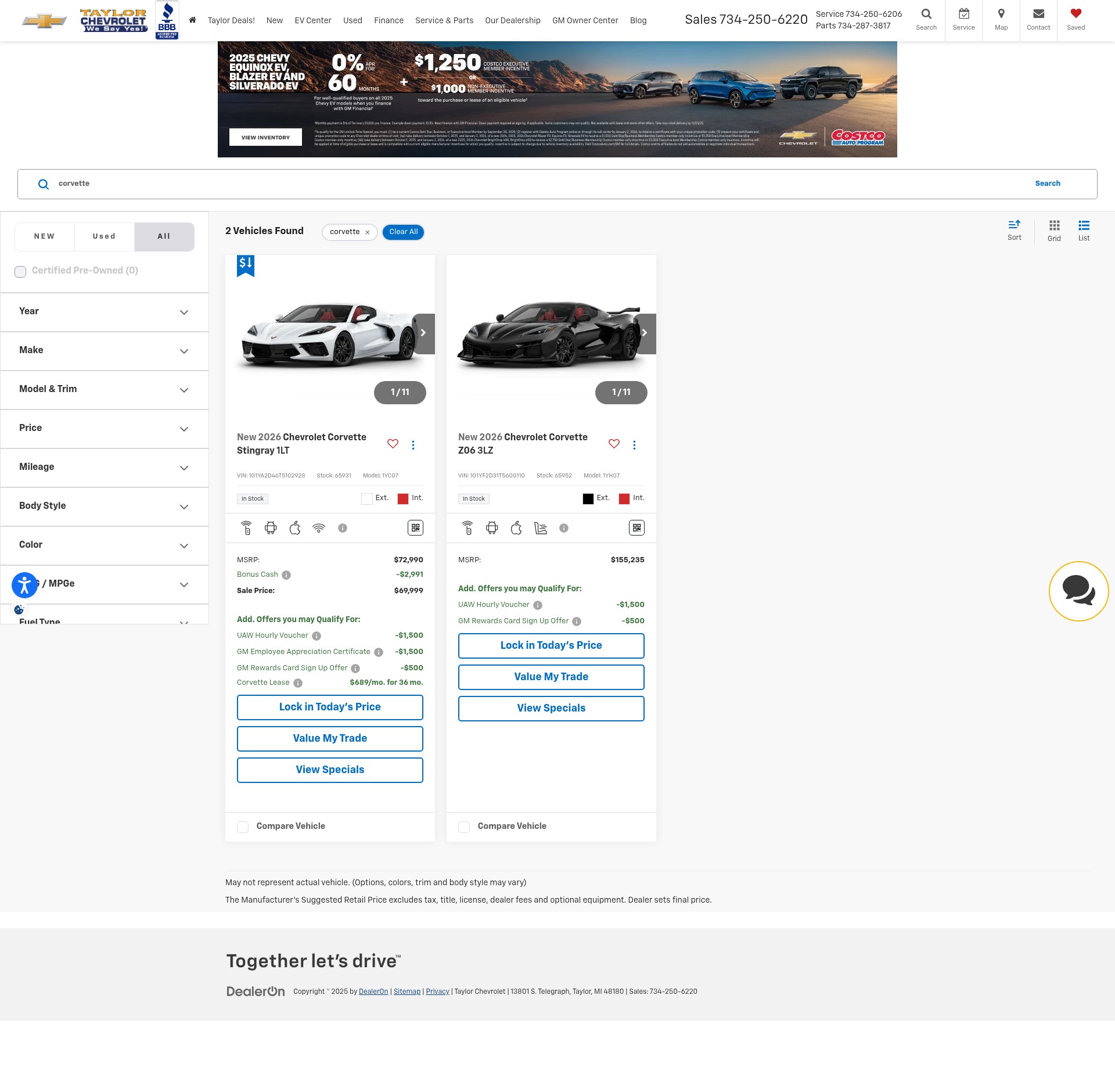Click the Stingray WiFi hotspot feature icon
Screen dimensions: 1115x1092
(319, 528)
